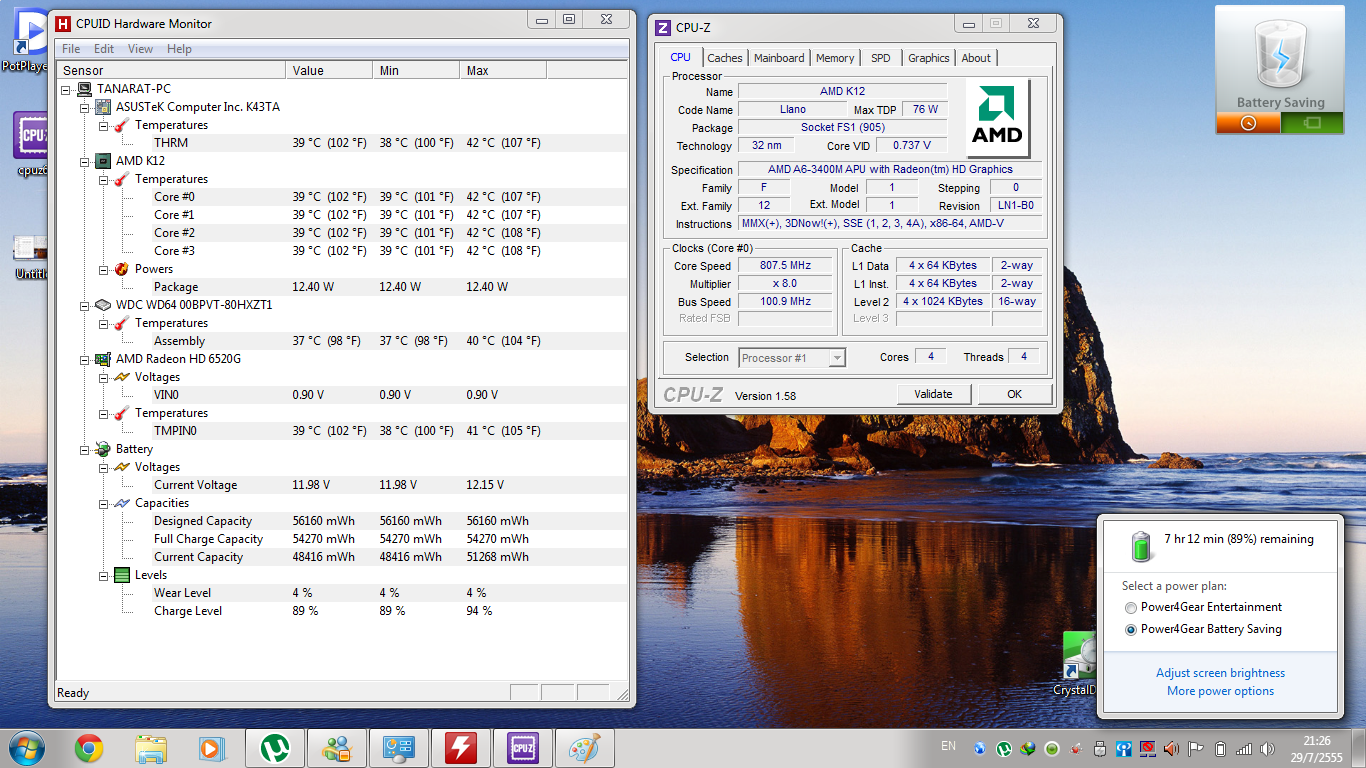Screen dimensions: 1366x768
Task: Switch to Paint taskbar button
Action: coord(585,748)
